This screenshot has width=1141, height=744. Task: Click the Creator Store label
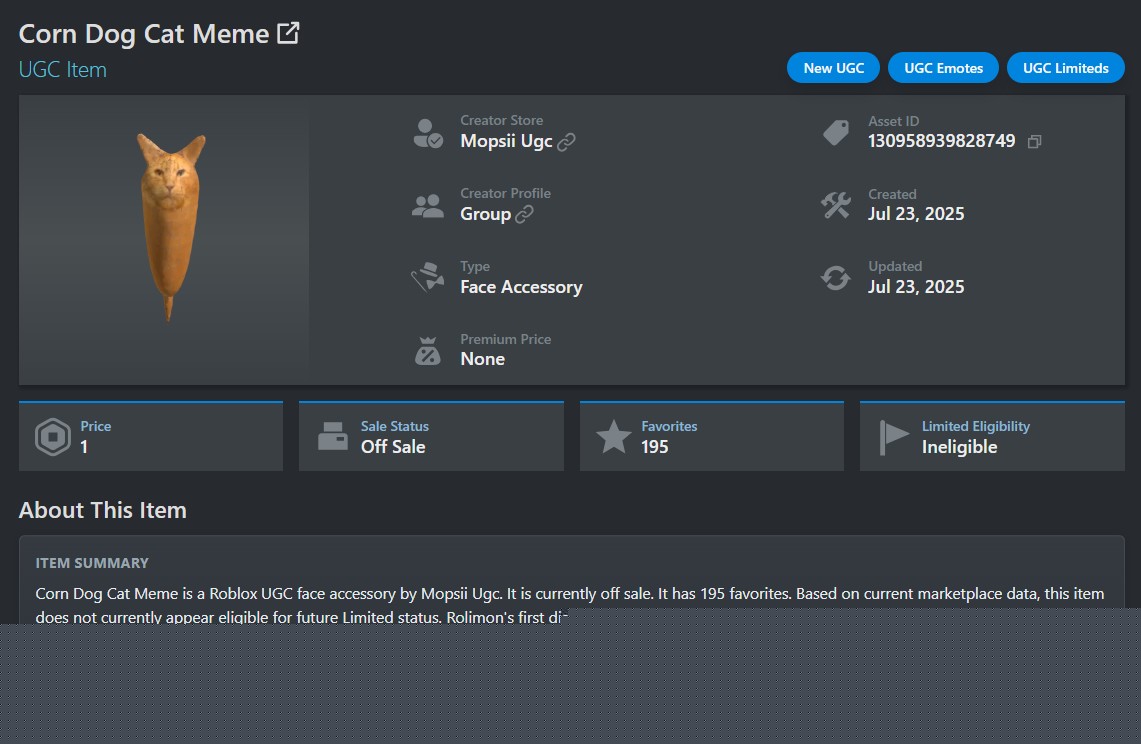(x=501, y=120)
